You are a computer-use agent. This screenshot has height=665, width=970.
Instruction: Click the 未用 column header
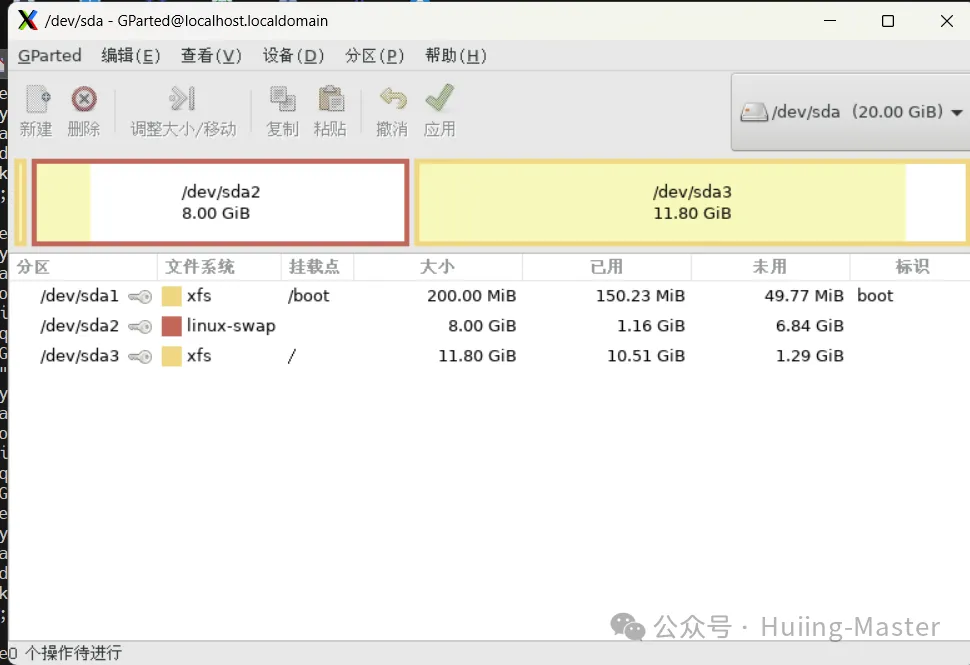tap(770, 267)
